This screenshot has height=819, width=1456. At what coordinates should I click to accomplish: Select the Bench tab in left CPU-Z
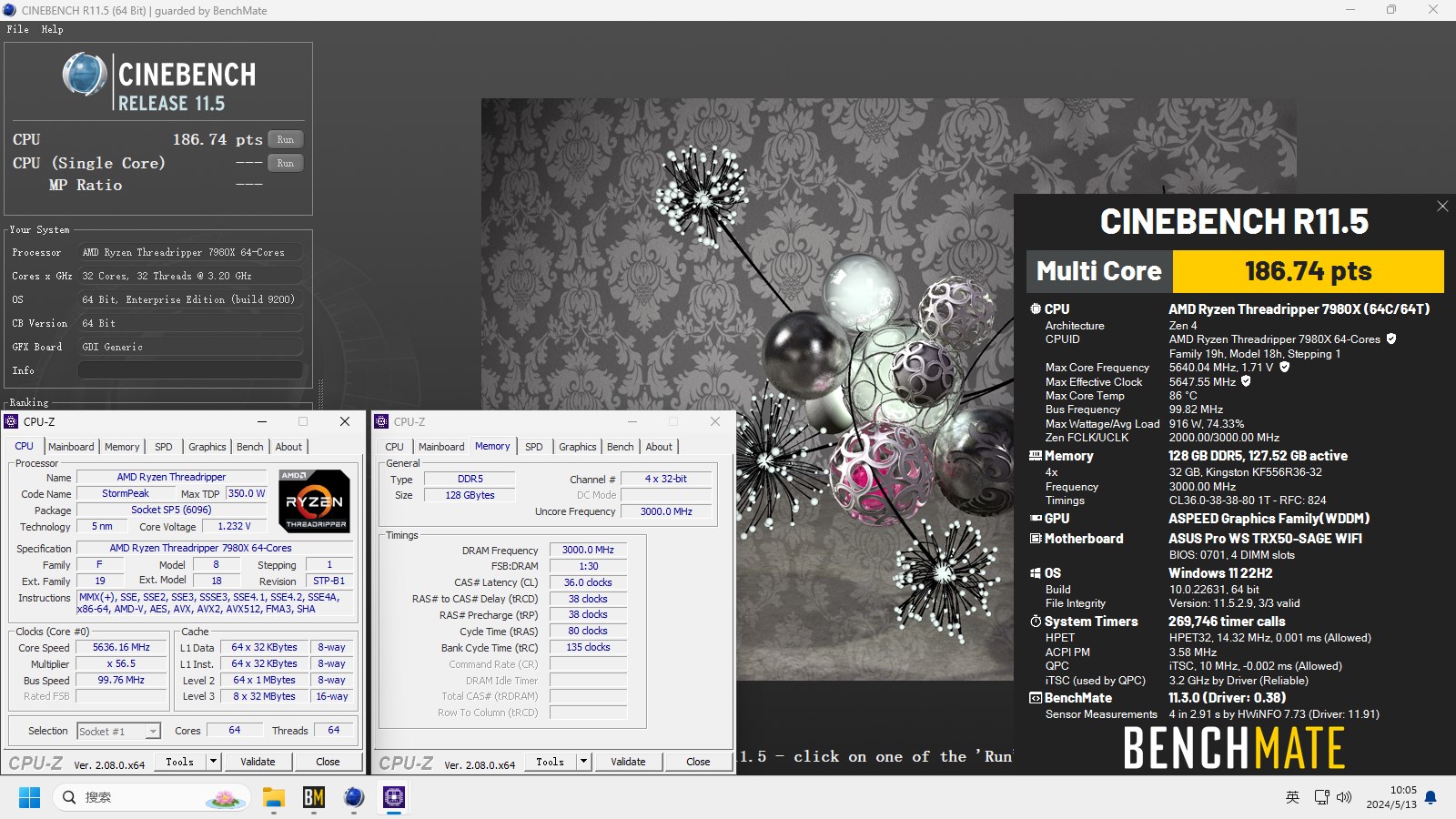coord(249,447)
